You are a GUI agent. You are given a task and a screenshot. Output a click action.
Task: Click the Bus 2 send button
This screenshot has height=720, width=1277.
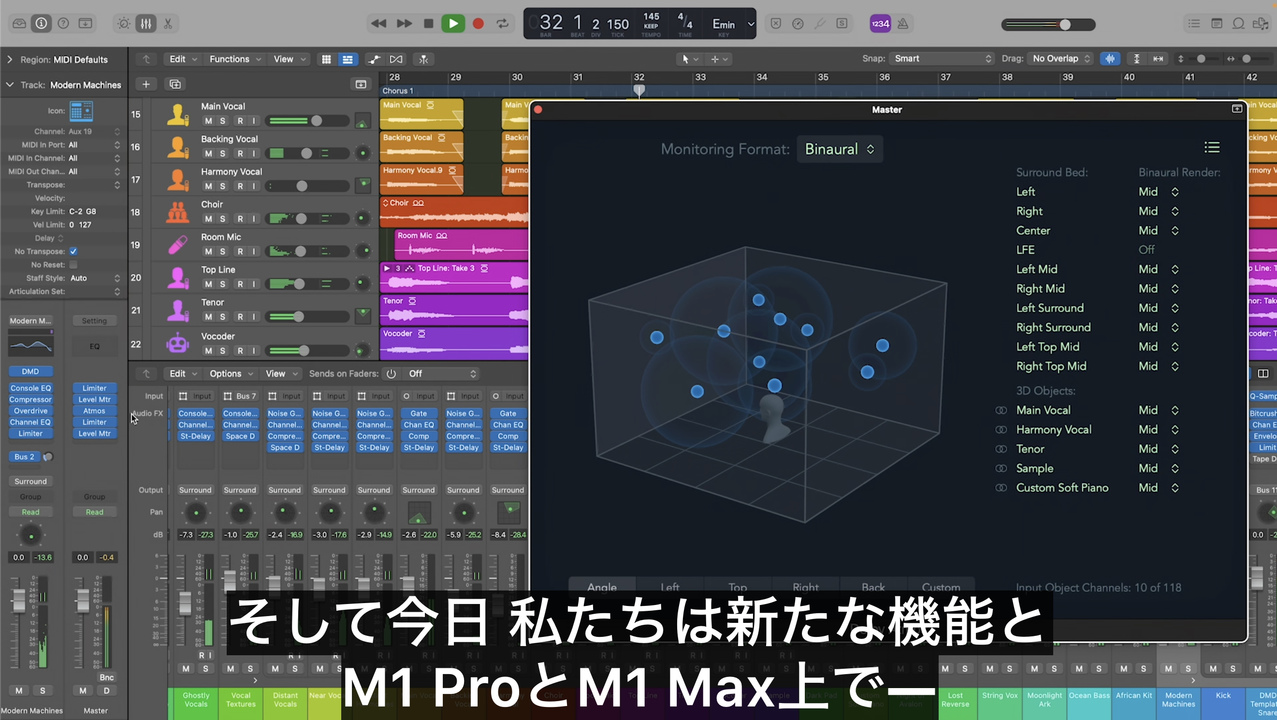(25, 457)
